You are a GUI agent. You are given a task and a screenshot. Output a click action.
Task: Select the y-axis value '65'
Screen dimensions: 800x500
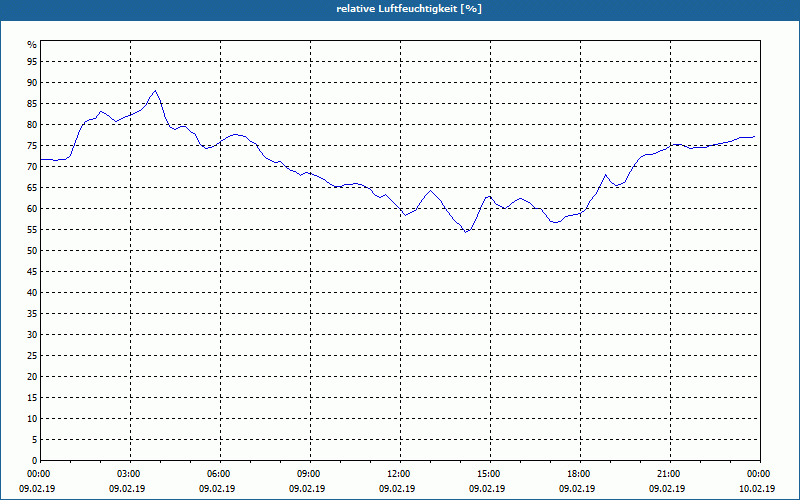[x=32, y=188]
